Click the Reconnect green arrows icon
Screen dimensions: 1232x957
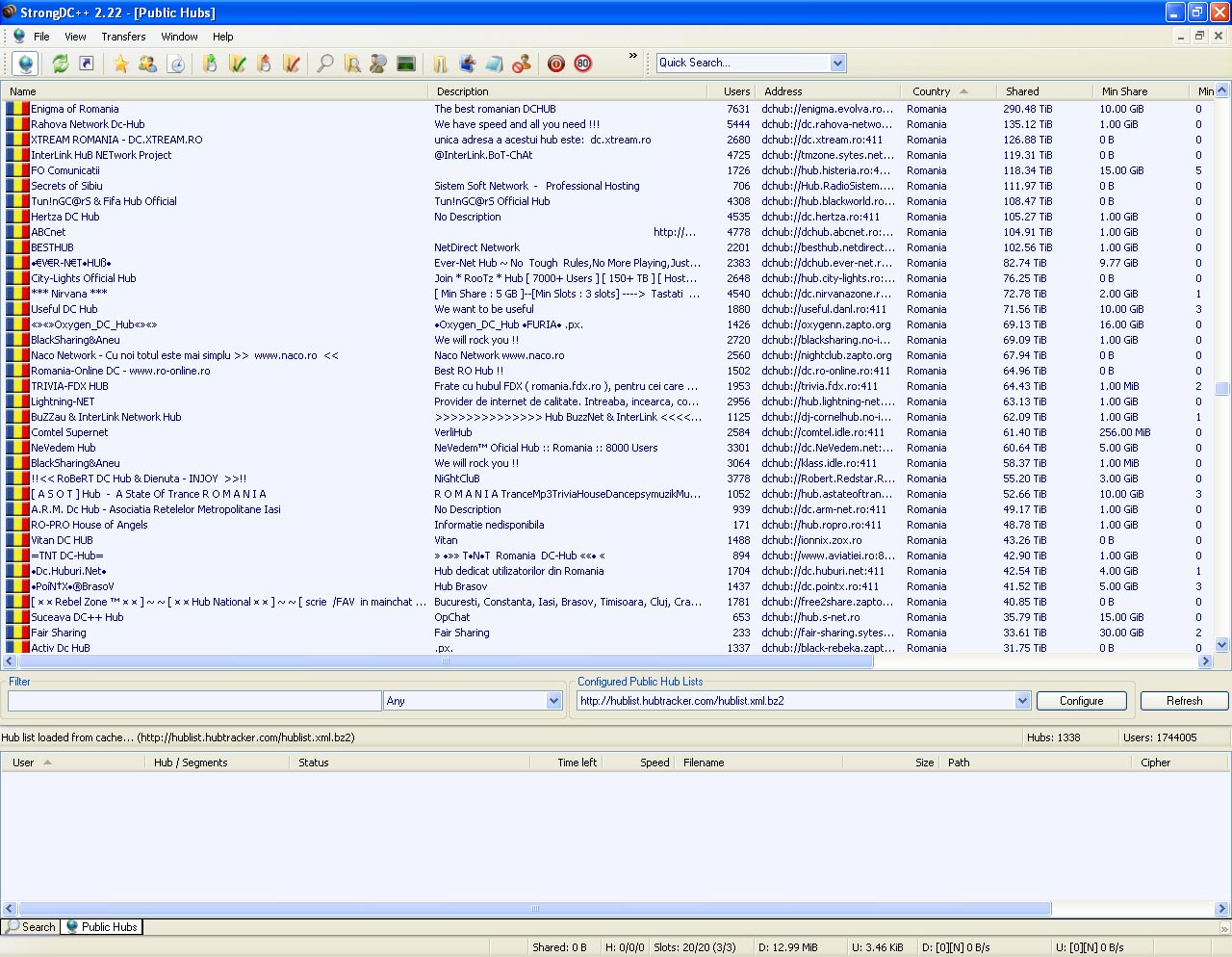60,64
